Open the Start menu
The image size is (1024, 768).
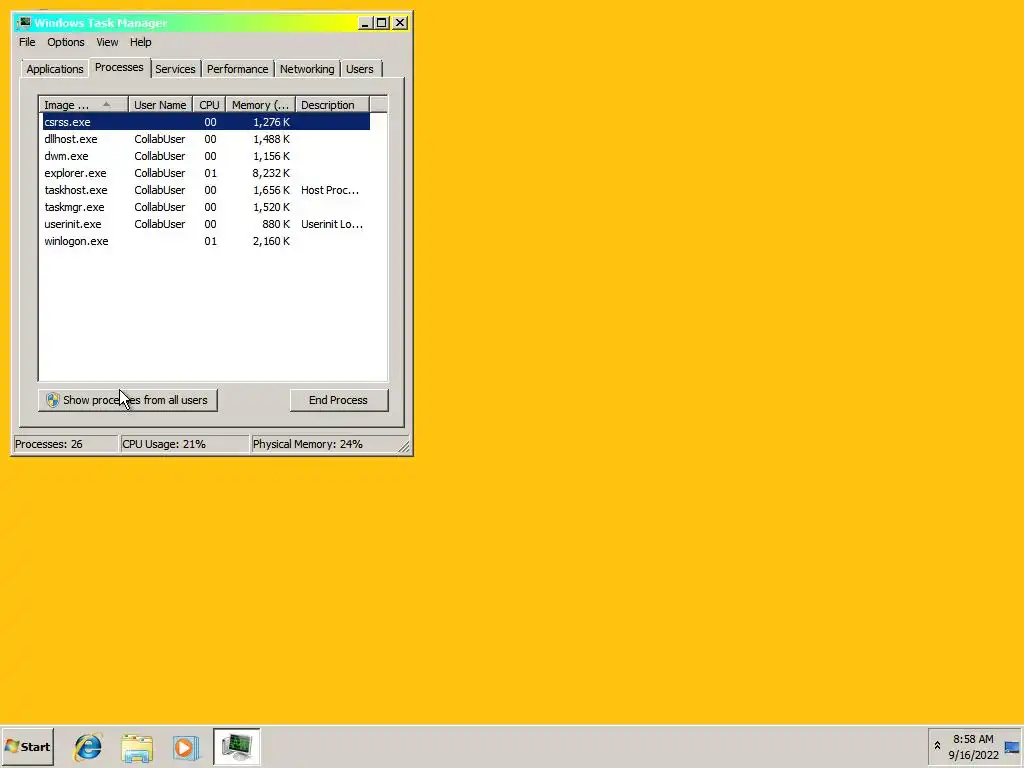point(27,746)
